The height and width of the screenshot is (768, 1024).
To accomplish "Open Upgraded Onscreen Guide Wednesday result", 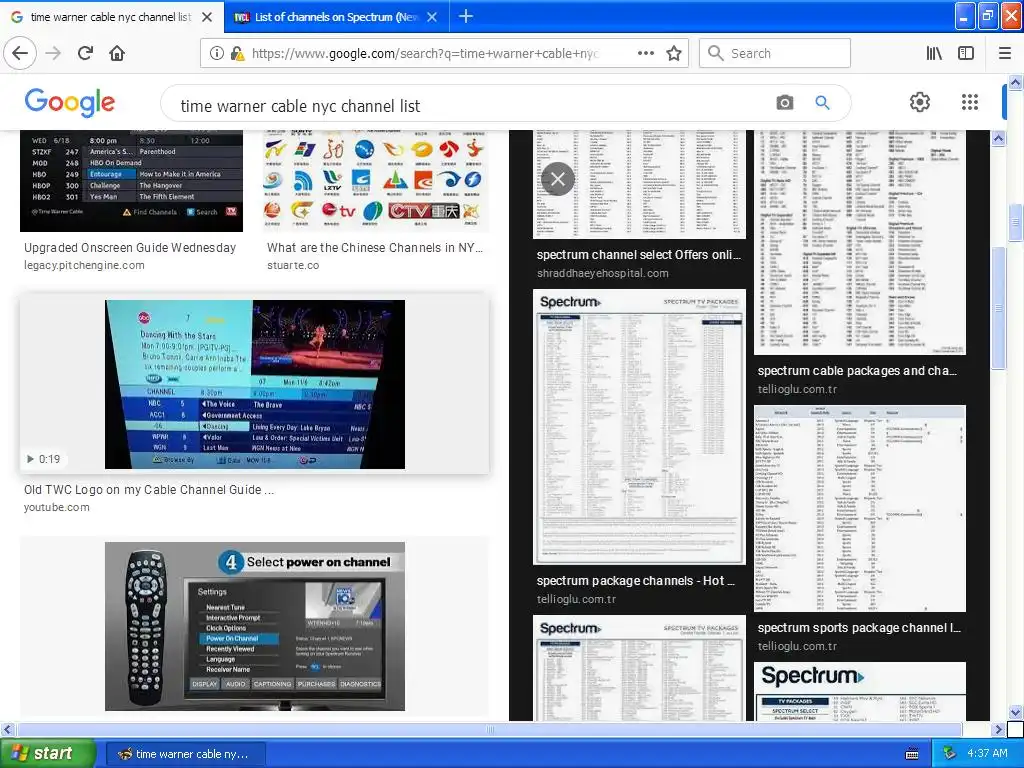I will click(x=130, y=248).
